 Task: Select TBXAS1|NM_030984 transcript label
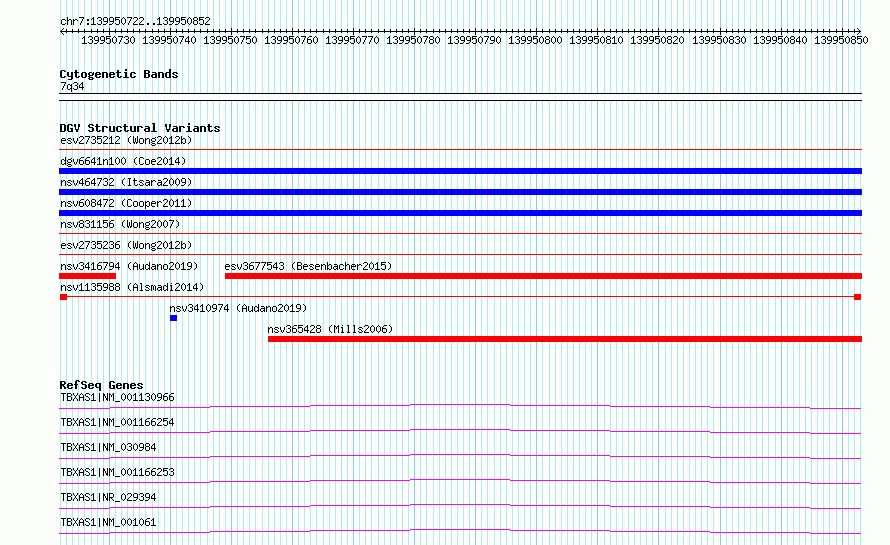[x=108, y=447]
